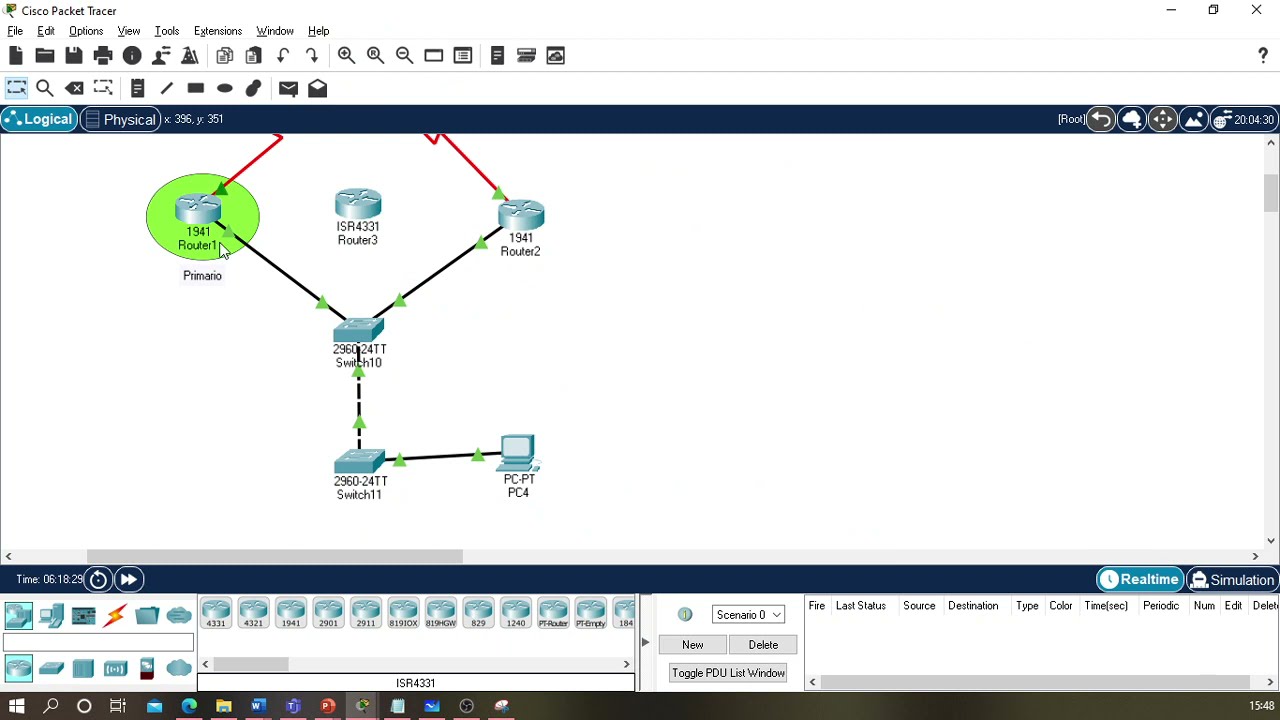
Task: Switch to Realtime mode
Action: (1139, 580)
